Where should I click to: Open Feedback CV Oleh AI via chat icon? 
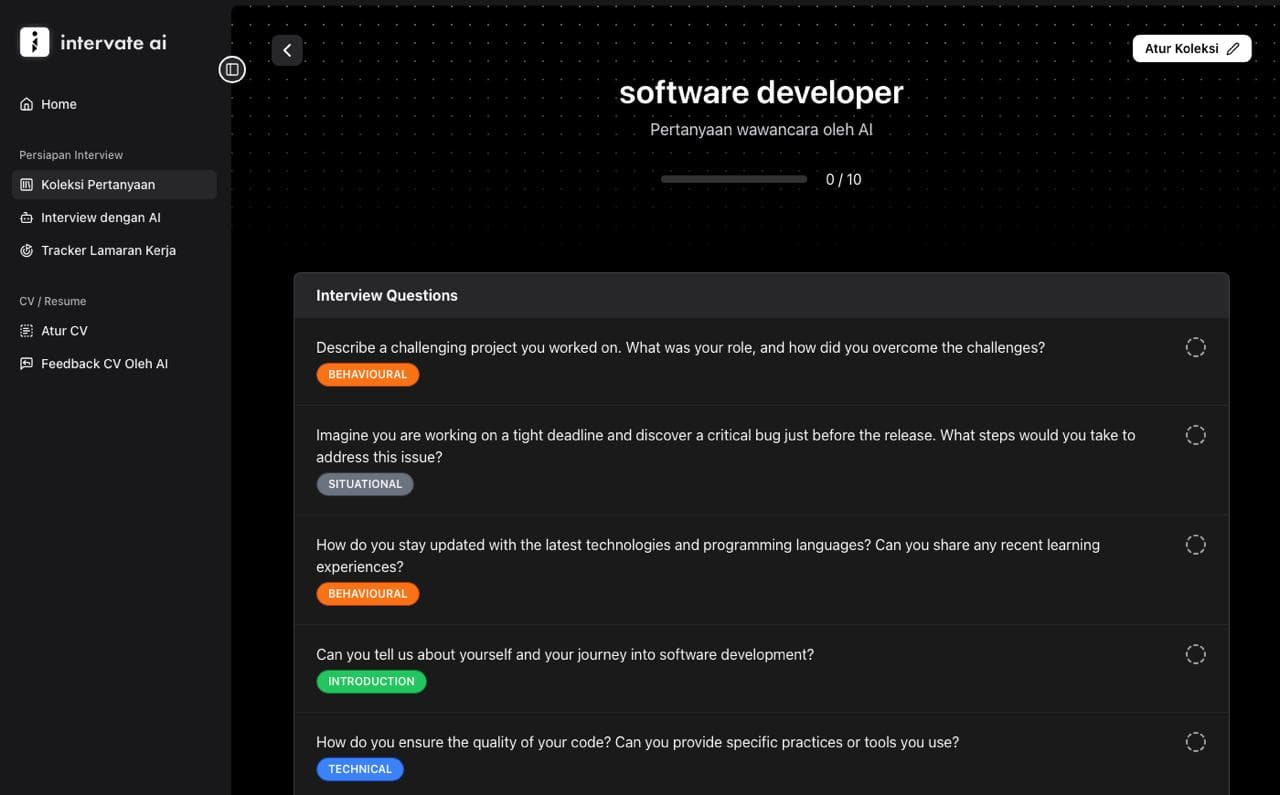(x=25, y=363)
